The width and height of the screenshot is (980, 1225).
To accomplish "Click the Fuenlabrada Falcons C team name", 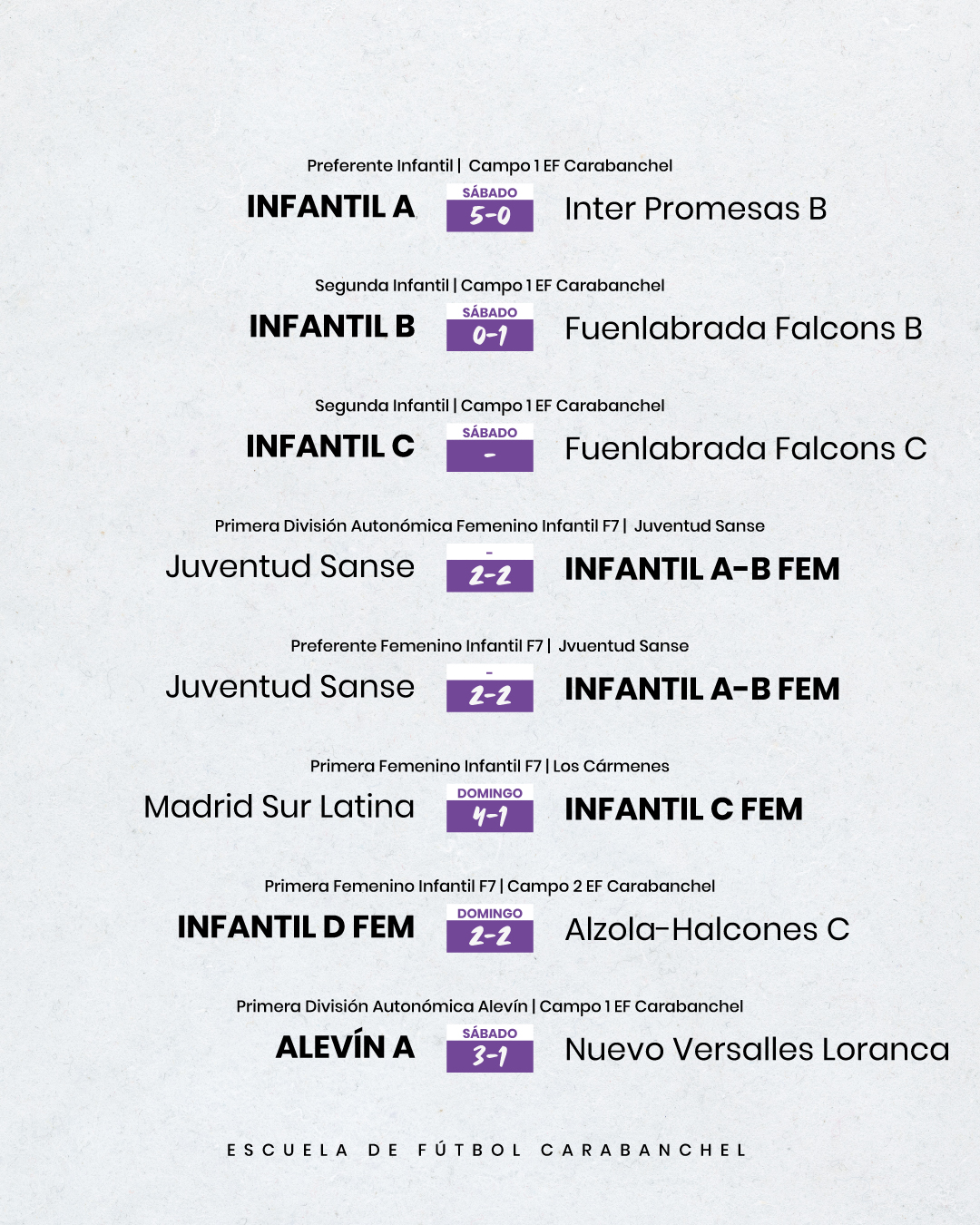I will 745,448.
